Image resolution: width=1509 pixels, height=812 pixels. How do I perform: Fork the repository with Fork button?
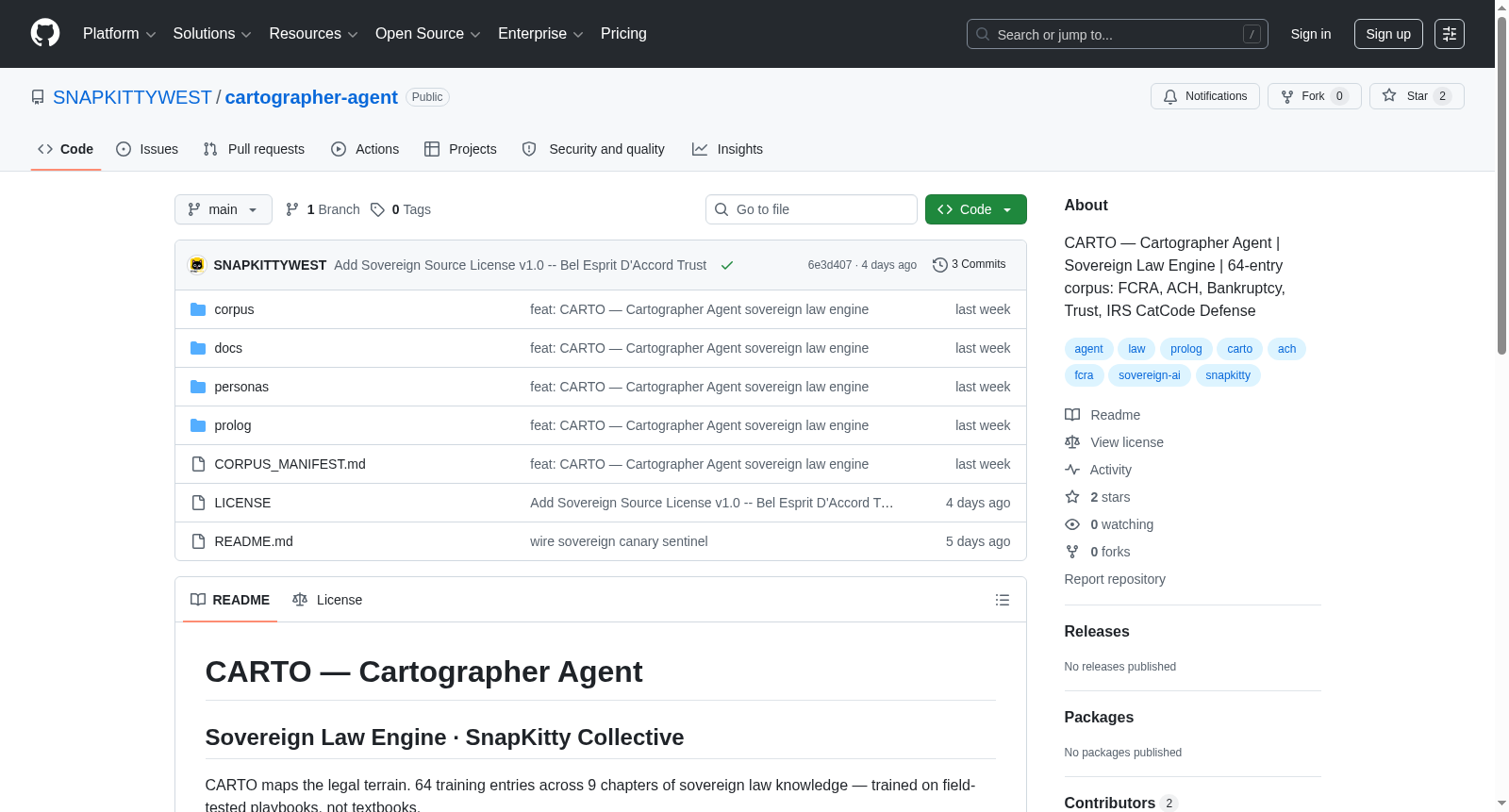[x=1315, y=96]
